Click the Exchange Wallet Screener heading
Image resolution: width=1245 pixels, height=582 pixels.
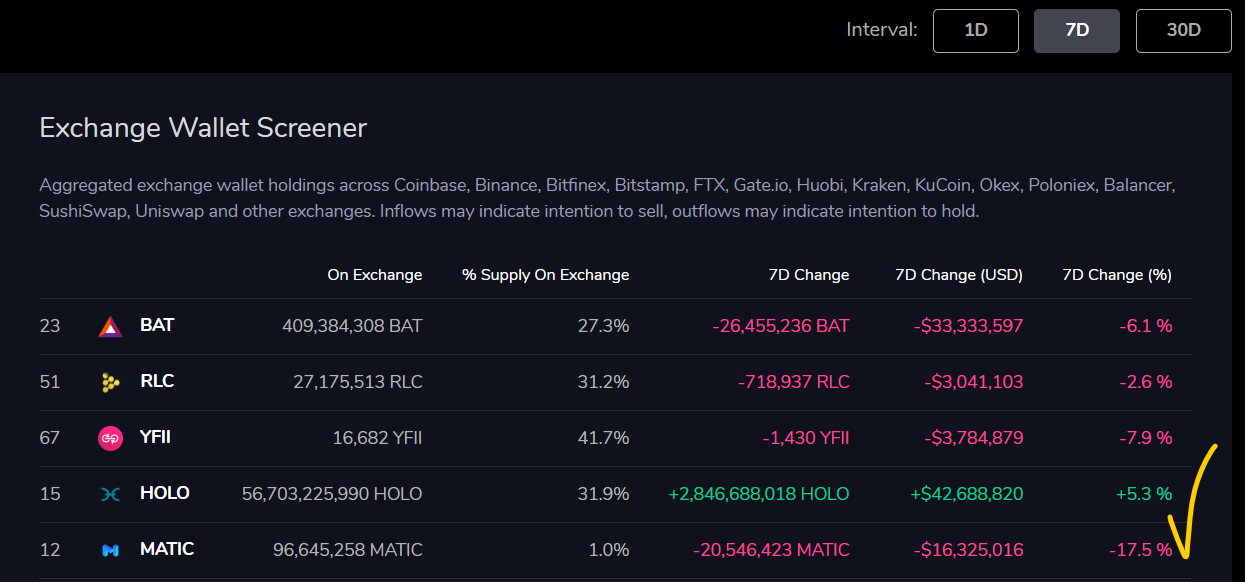pyautogui.click(x=203, y=128)
